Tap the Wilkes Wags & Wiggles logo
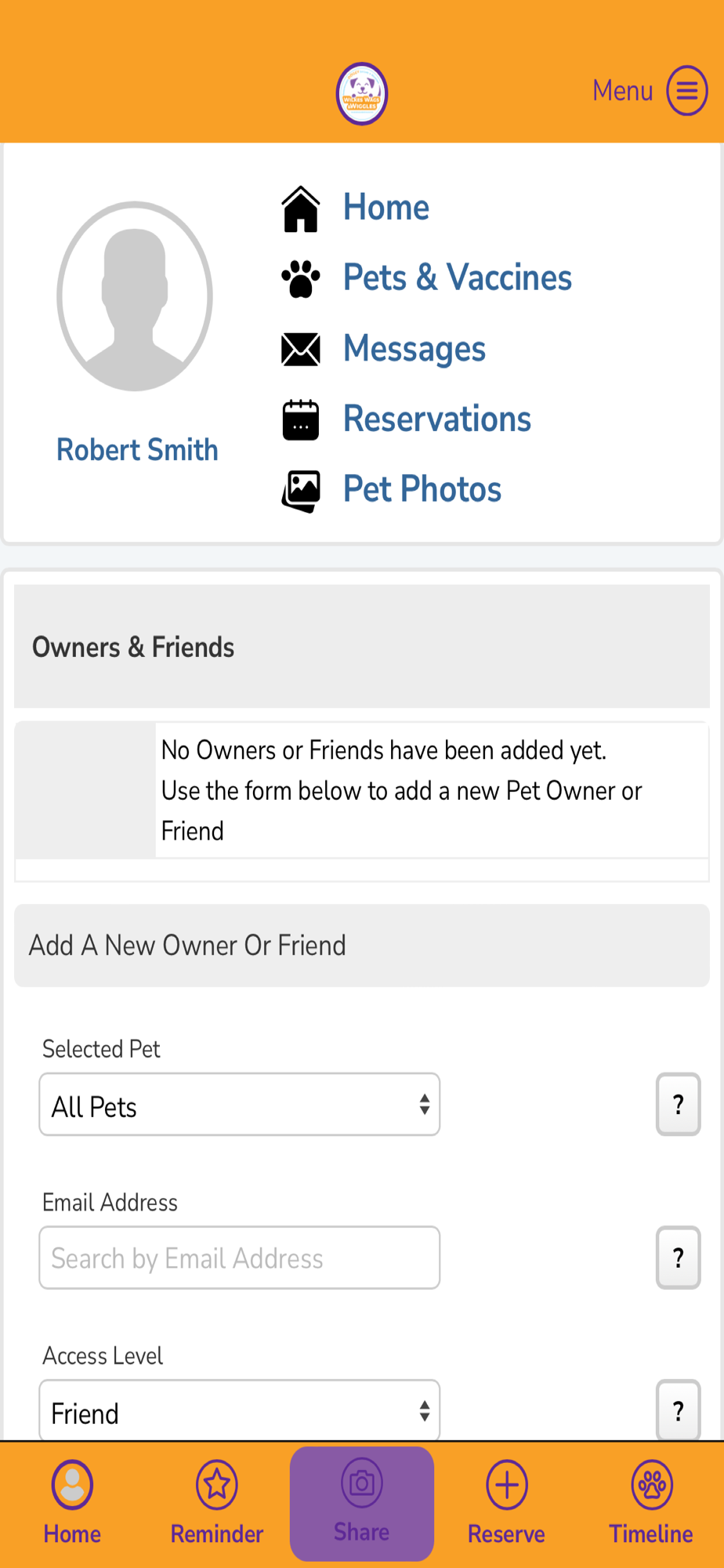Viewport: 724px width, 1568px height. click(362, 93)
